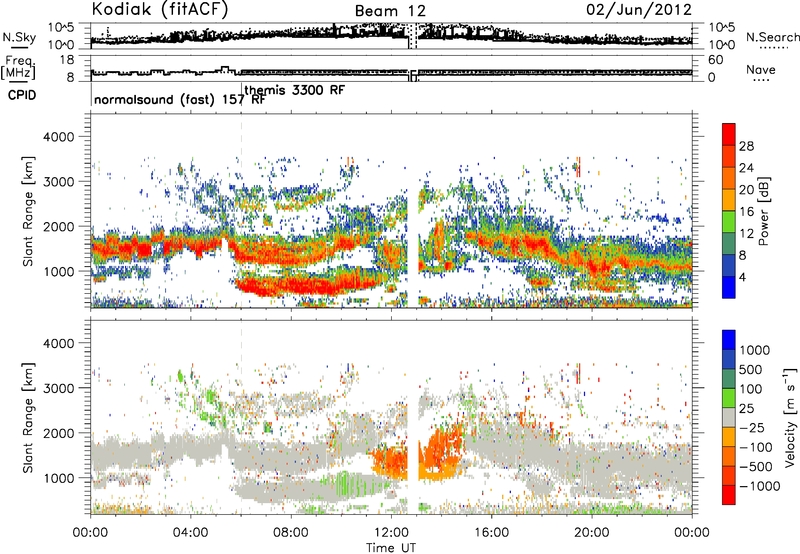
Task: Click the '-100' velocity scale label
Action: [x=757, y=447]
